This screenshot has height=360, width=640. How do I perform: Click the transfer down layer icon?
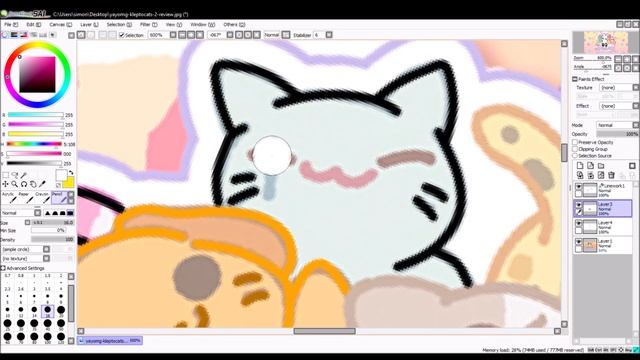tap(580, 175)
